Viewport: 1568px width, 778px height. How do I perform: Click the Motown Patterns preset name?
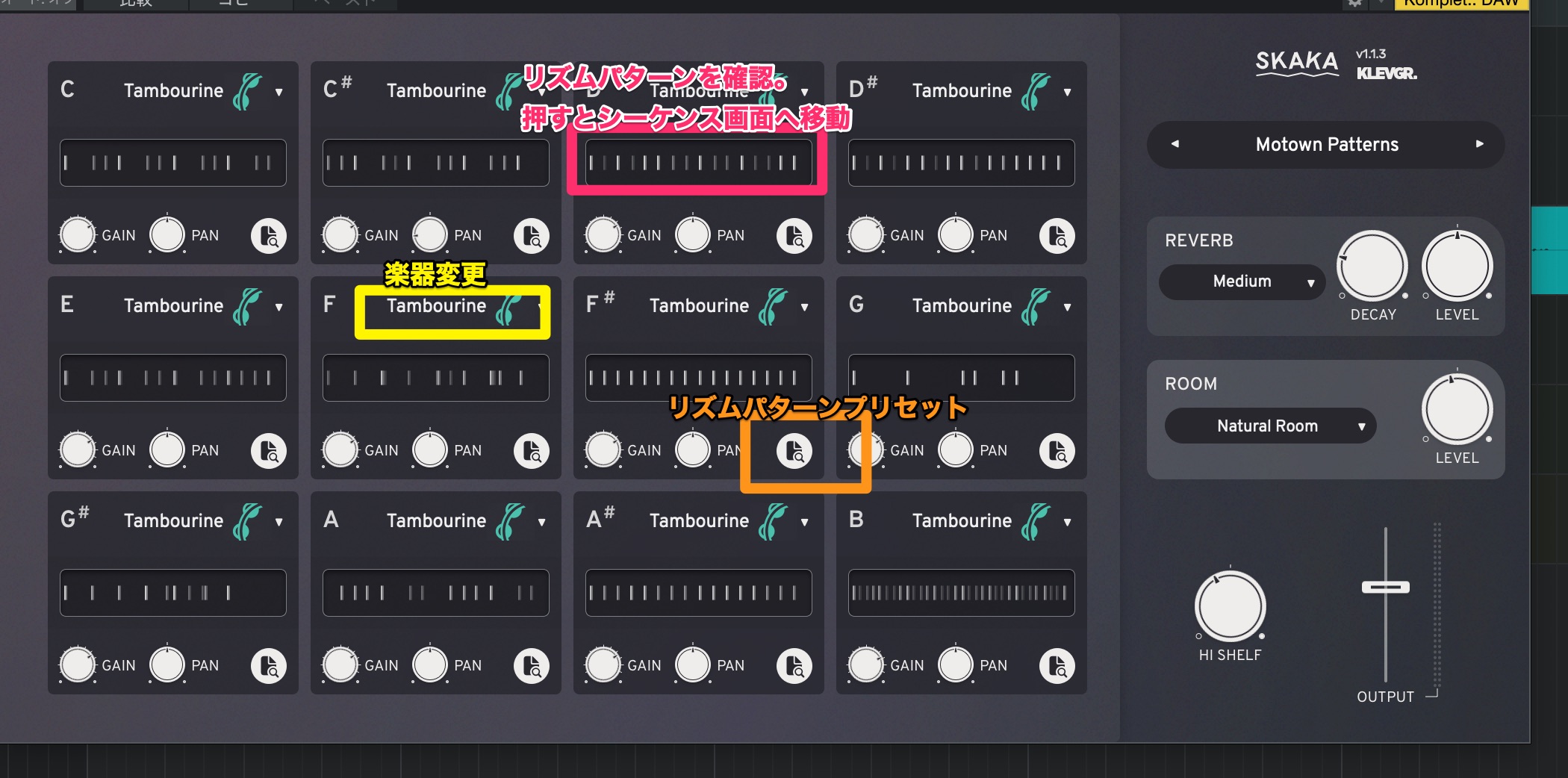click(1327, 144)
